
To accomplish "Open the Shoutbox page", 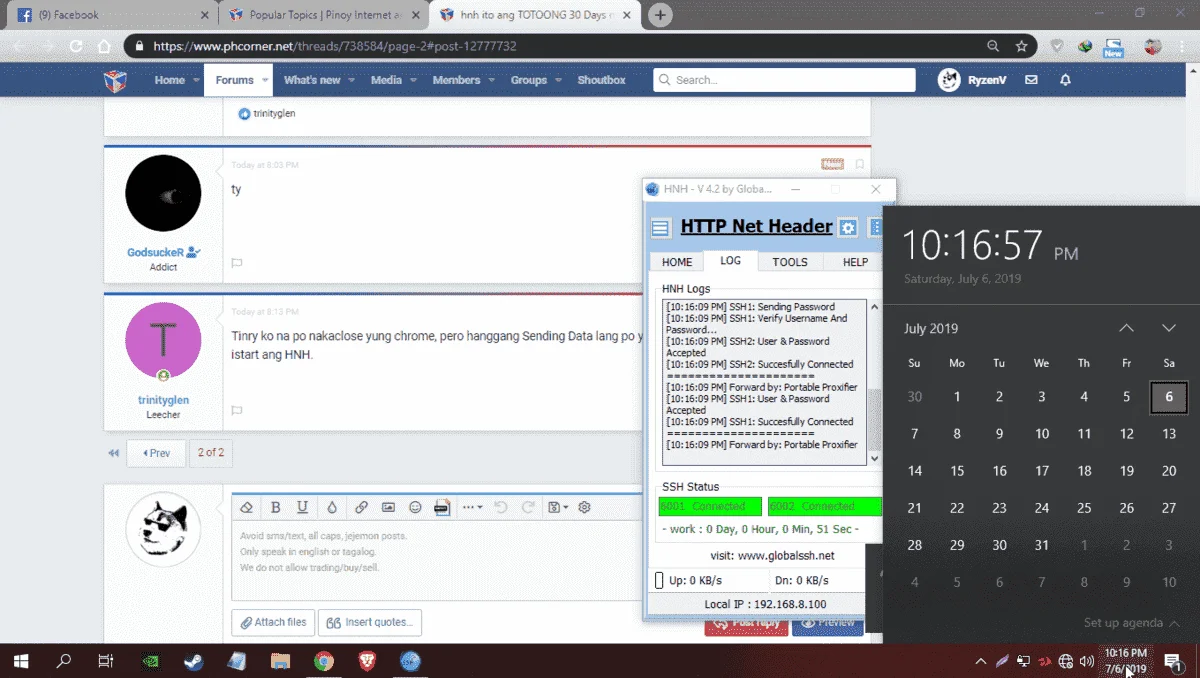I will pos(601,80).
